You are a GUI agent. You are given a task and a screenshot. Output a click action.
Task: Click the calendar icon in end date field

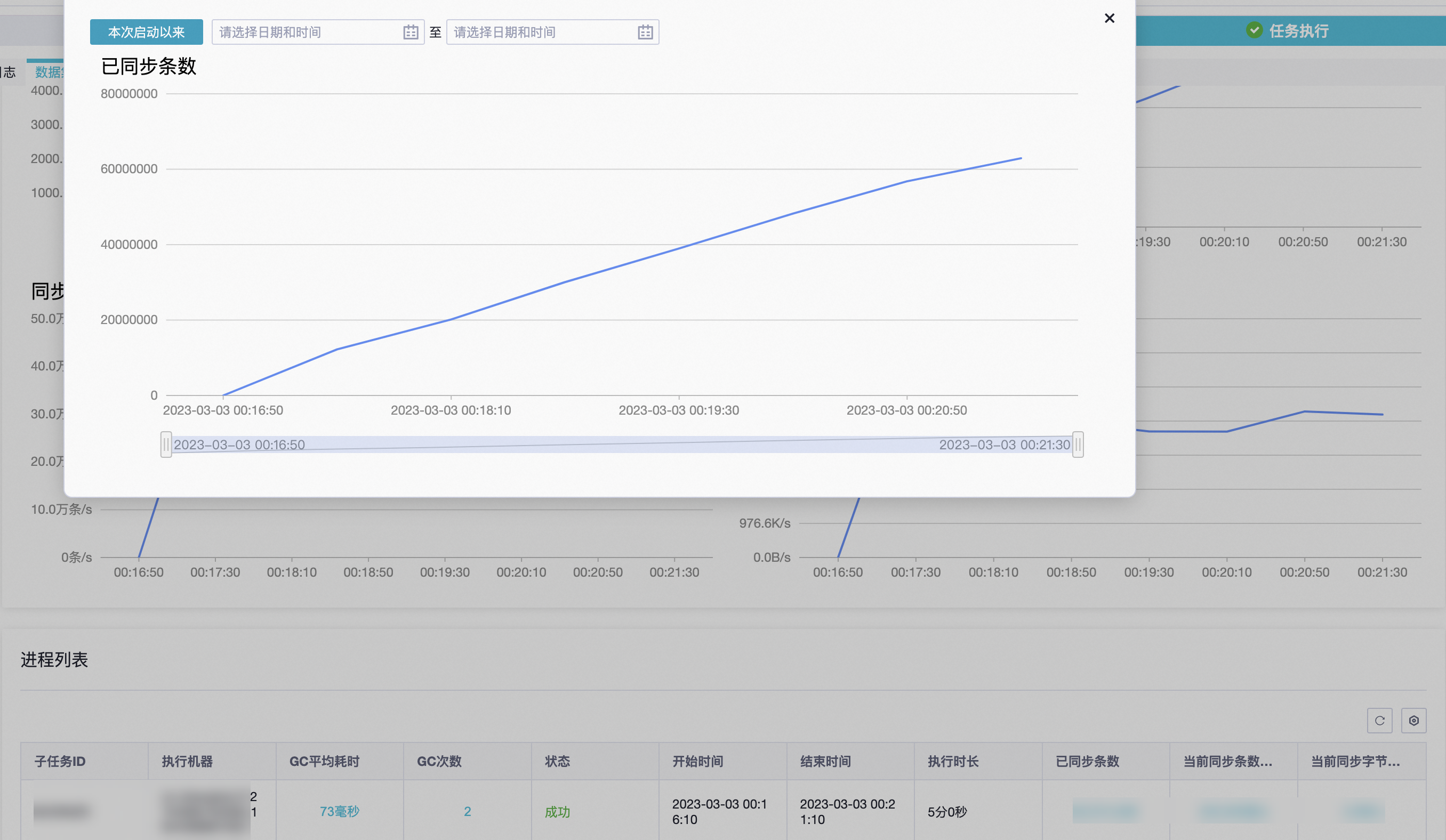[x=645, y=32]
